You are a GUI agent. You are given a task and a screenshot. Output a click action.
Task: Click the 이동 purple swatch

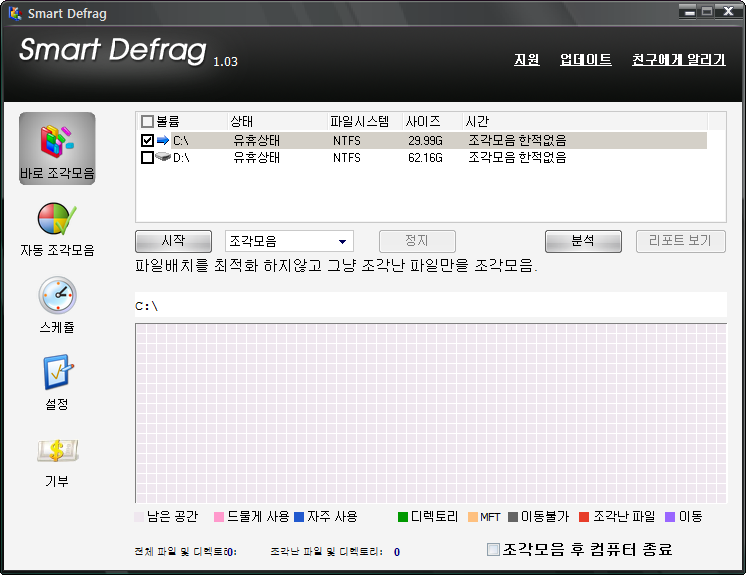point(670,517)
